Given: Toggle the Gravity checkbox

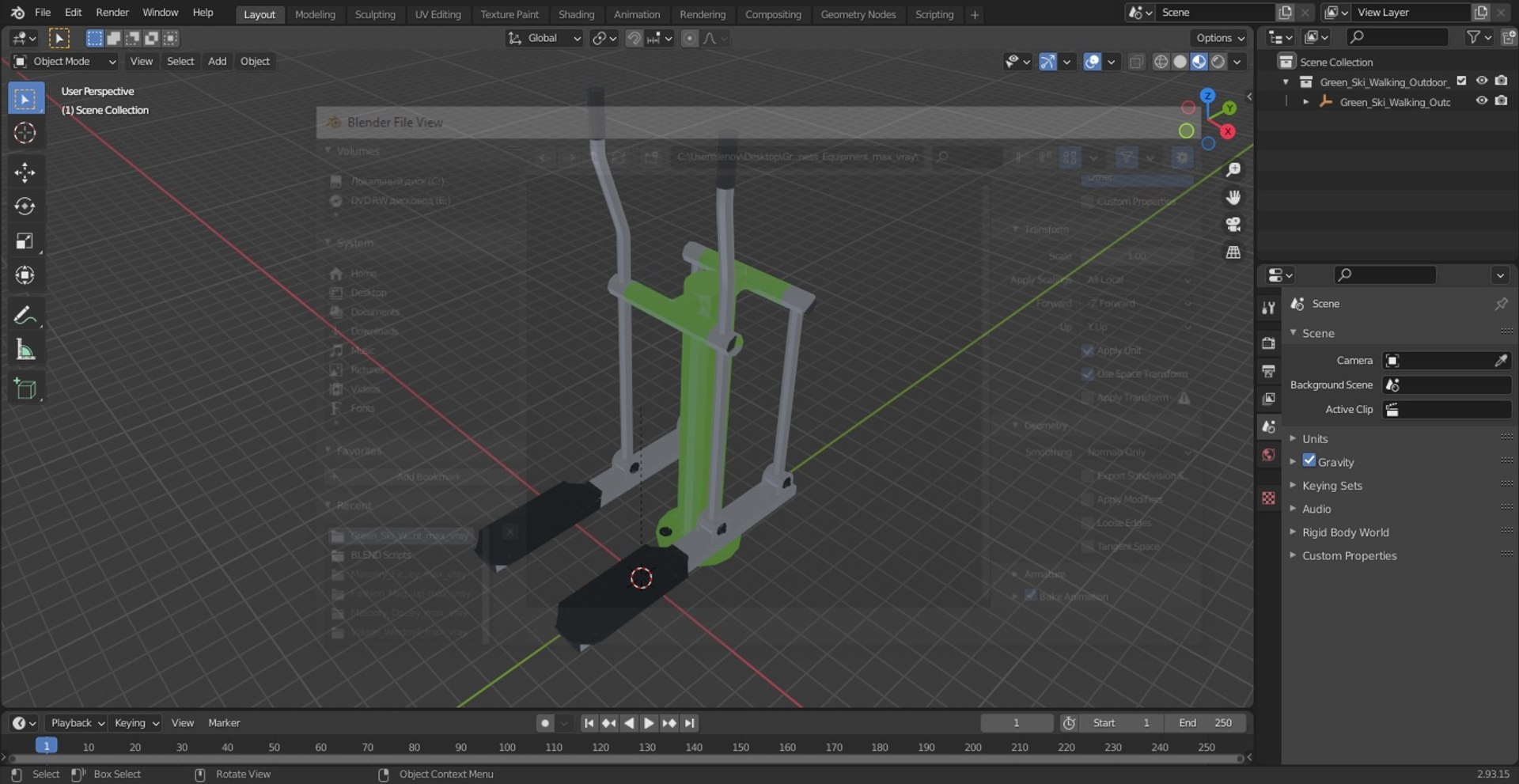Looking at the screenshot, I should (1309, 461).
